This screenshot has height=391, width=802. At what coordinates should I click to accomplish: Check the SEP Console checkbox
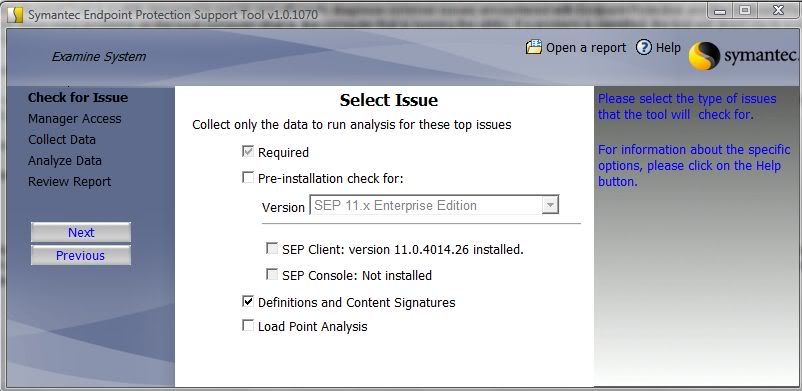tap(272, 275)
